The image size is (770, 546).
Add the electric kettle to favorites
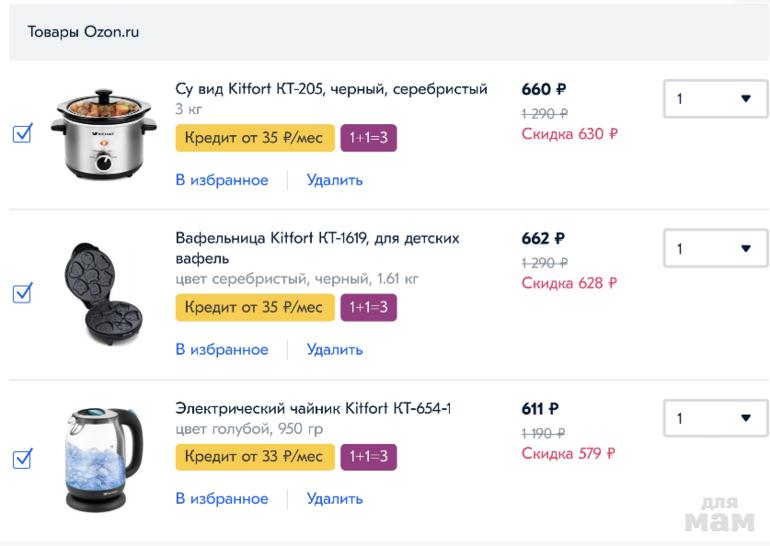click(x=222, y=499)
